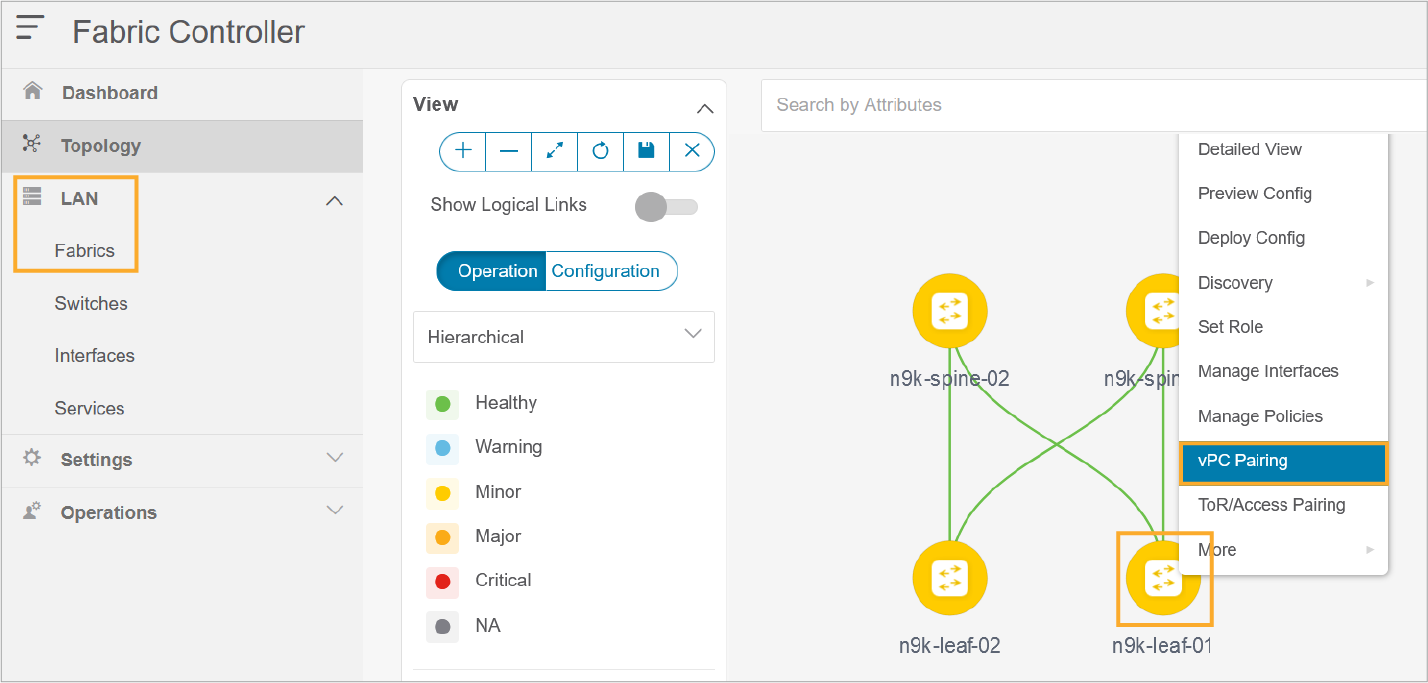The image size is (1428, 683).
Task: Focus the Search by Attributes field
Action: (x=1094, y=105)
